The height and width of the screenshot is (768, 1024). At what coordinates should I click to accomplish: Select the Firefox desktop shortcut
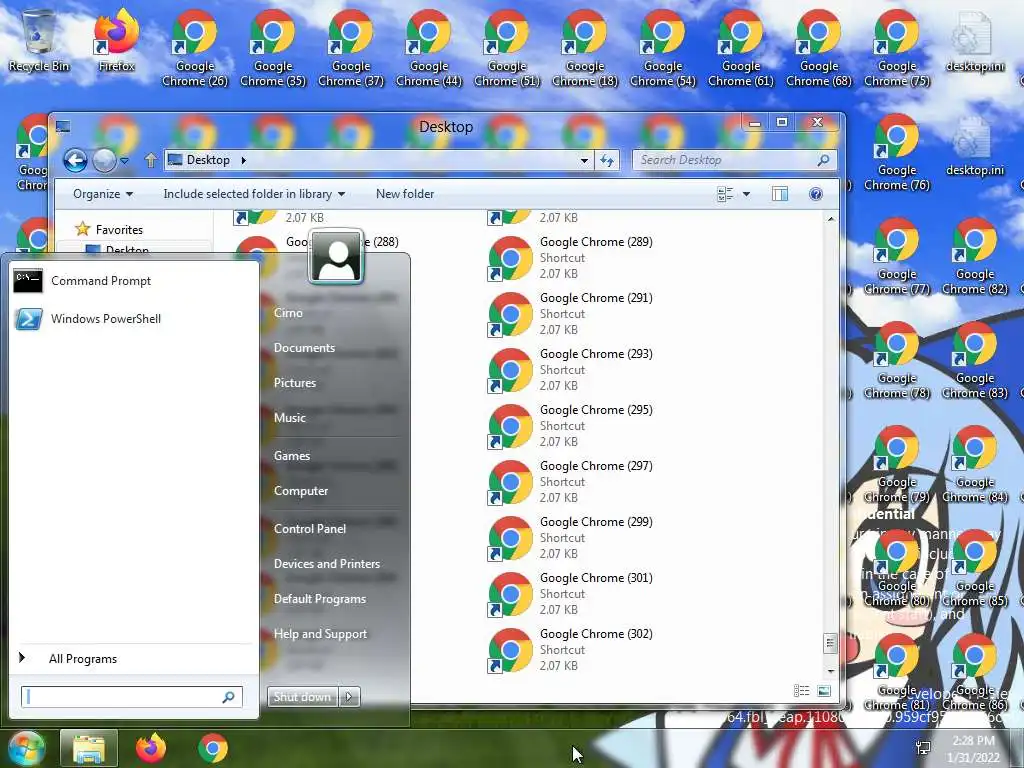[x=116, y=40]
